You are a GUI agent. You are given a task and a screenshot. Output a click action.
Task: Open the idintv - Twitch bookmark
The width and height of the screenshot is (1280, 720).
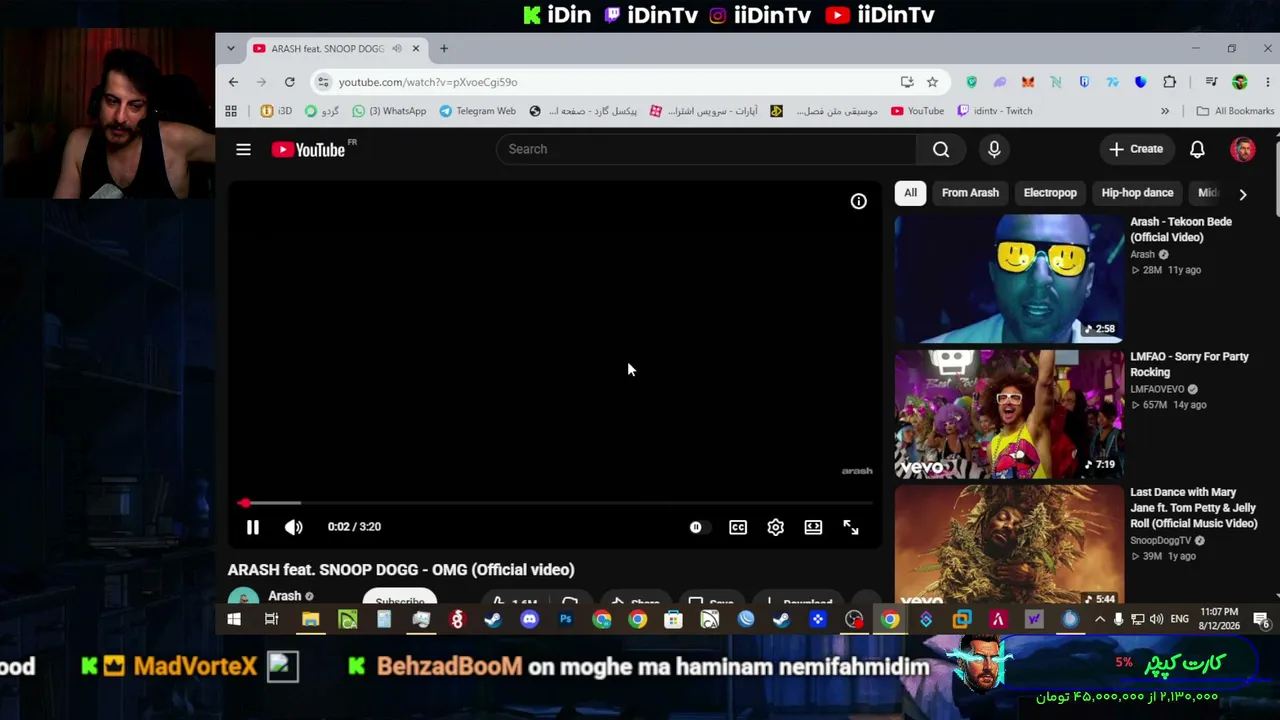coord(994,111)
